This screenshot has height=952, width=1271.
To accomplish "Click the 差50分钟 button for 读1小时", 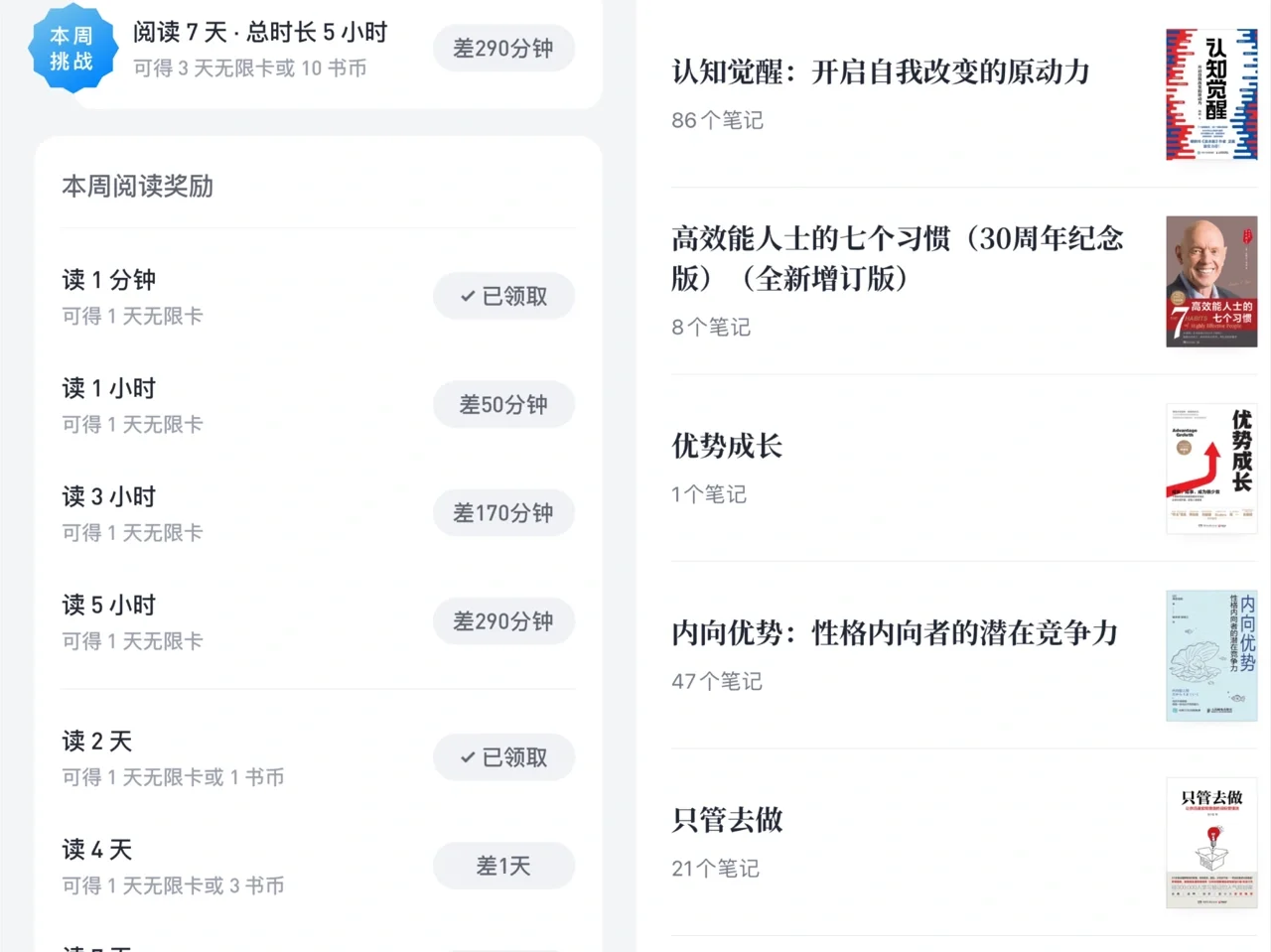I will (x=503, y=404).
